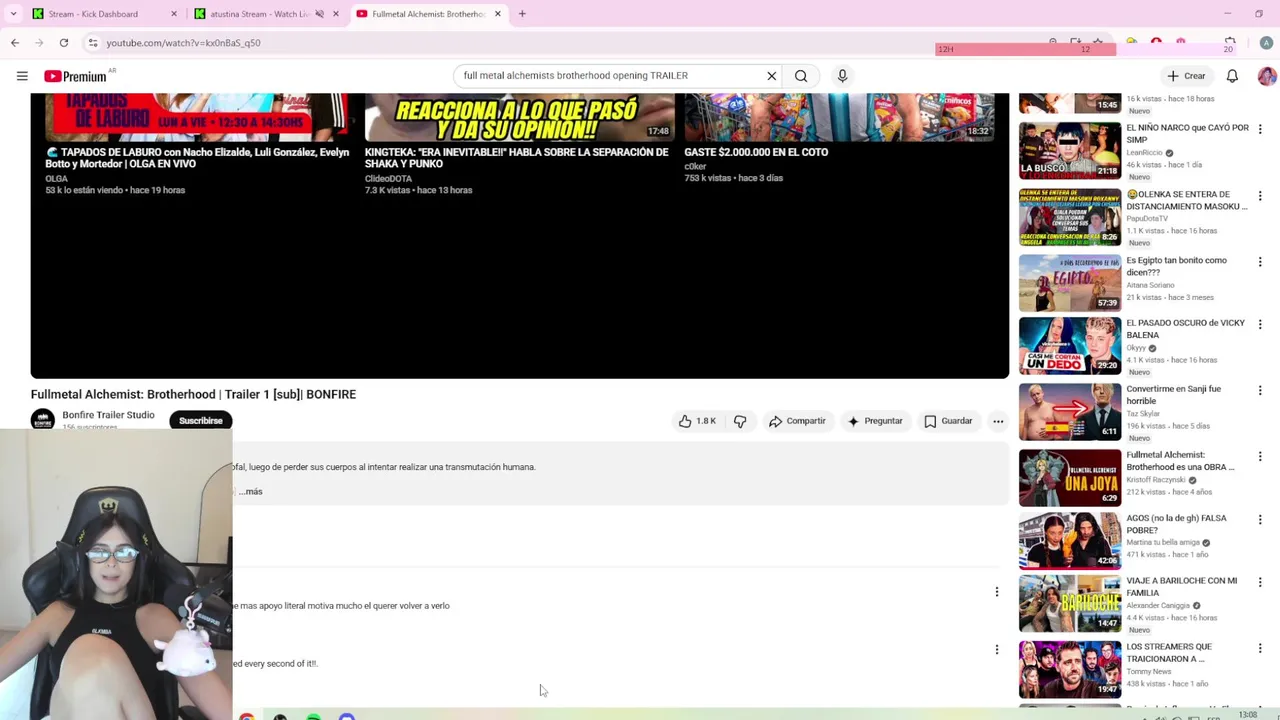Open the browser tab search dropdown

coord(13,14)
